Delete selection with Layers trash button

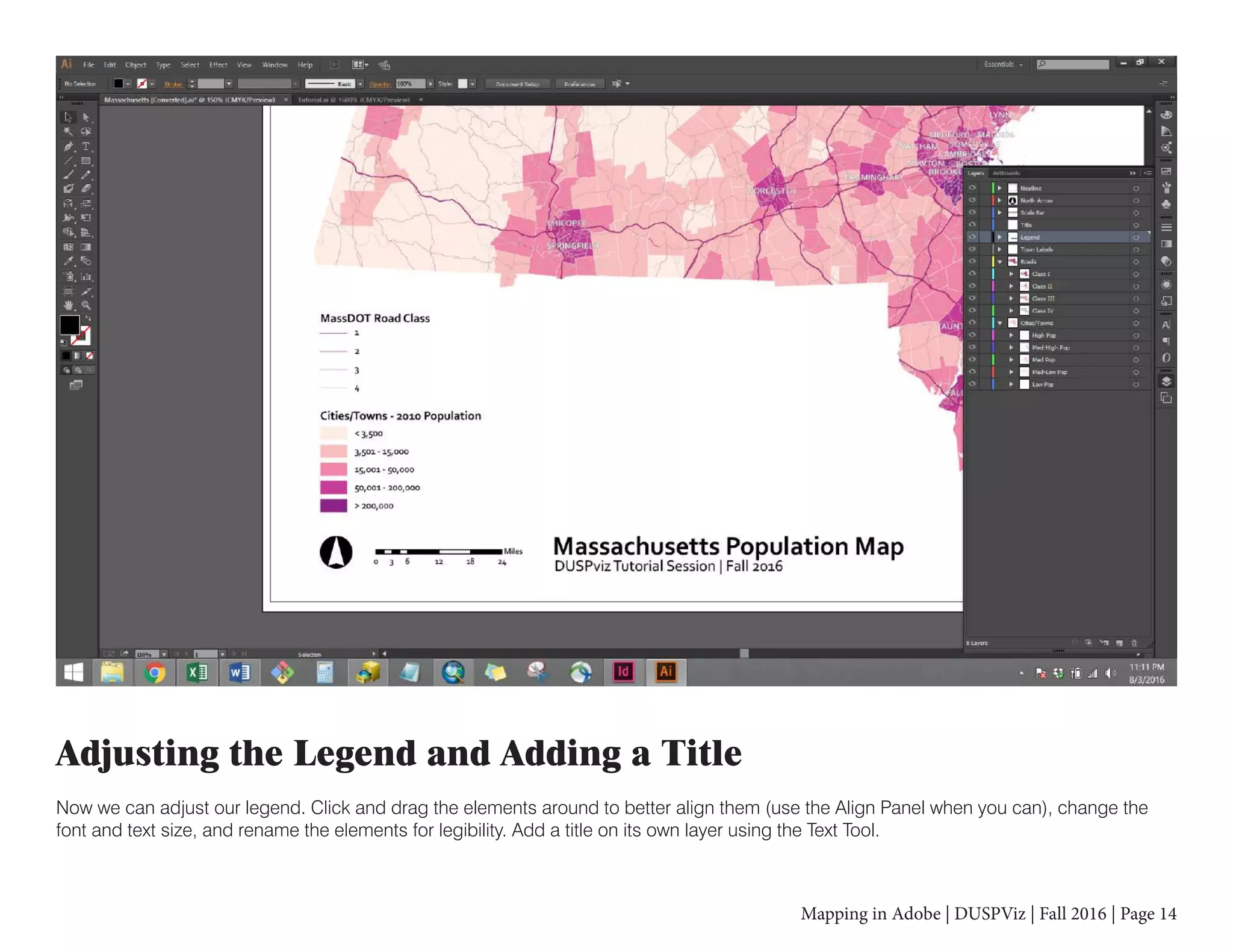click(x=1134, y=643)
